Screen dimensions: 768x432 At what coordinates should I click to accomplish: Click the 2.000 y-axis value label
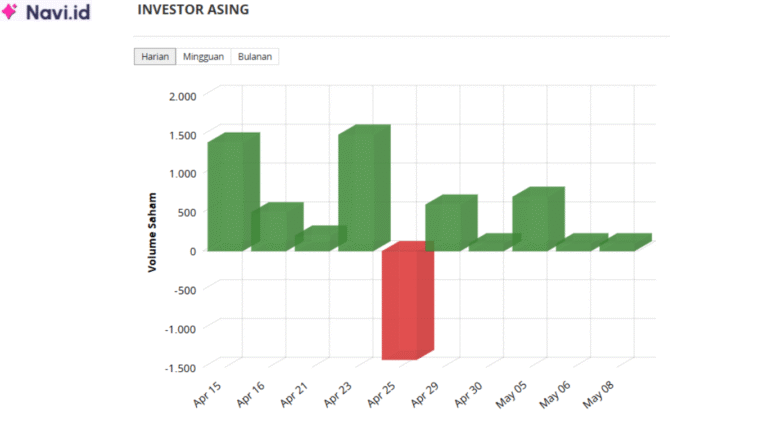pos(181,95)
